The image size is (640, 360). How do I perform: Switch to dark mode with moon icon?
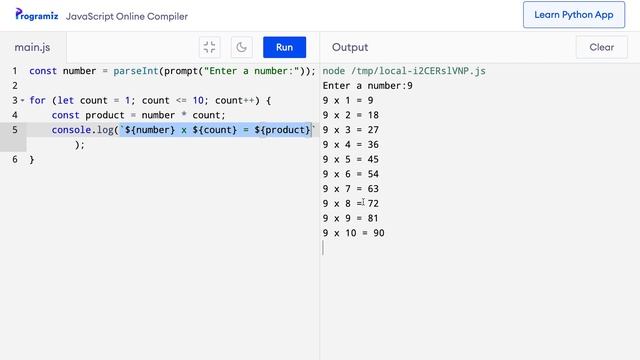241,47
